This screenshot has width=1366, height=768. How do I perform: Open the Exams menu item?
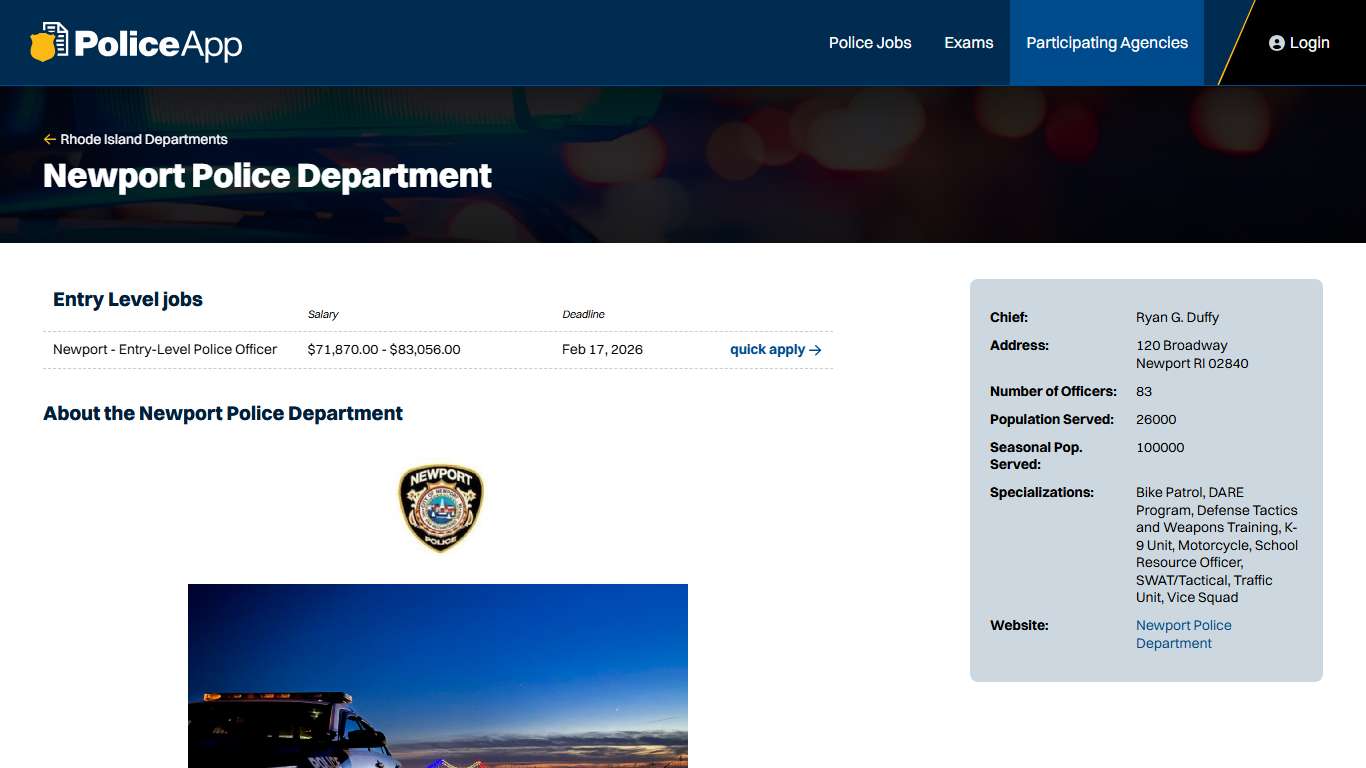968,43
